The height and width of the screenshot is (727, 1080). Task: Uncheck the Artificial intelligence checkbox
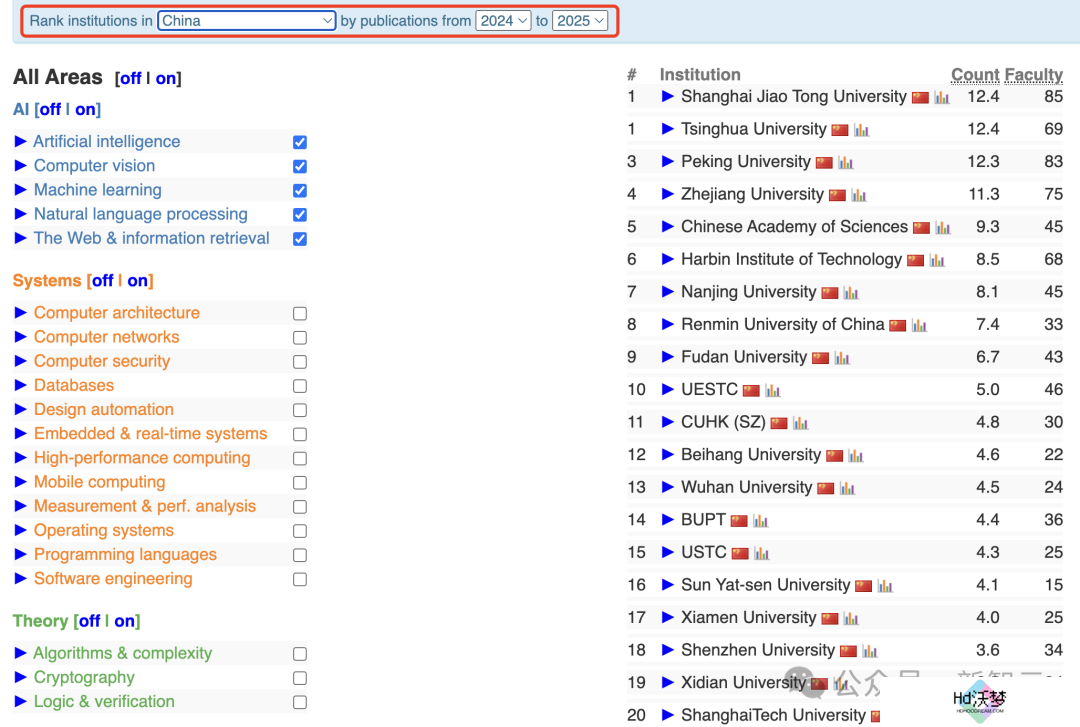[x=300, y=142]
